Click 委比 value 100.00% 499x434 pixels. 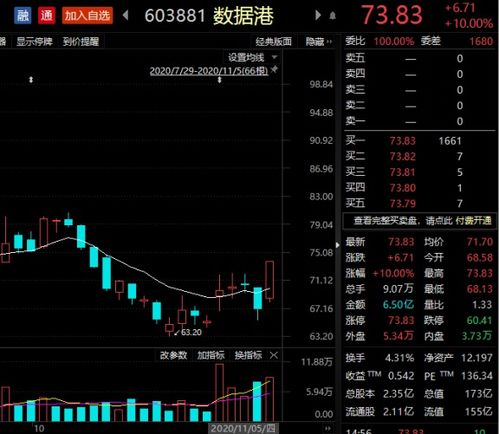pyautogui.click(x=394, y=42)
